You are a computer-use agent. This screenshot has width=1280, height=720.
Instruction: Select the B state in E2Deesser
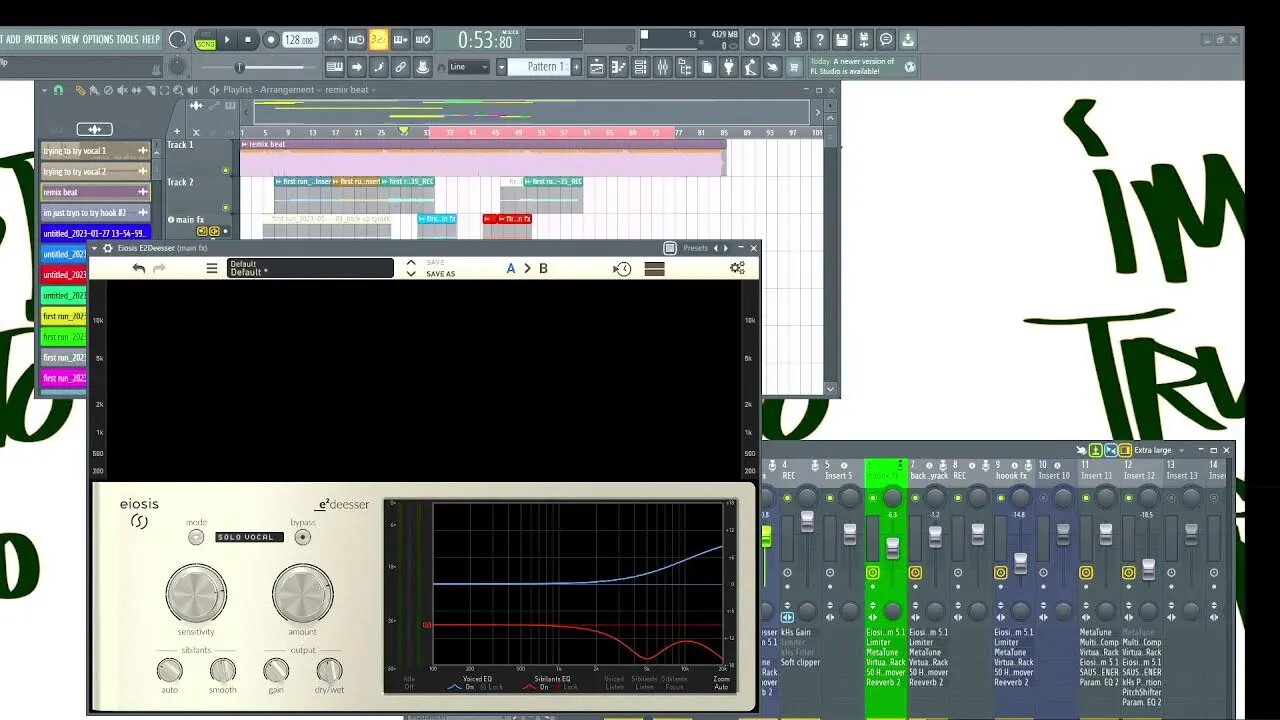(x=544, y=268)
